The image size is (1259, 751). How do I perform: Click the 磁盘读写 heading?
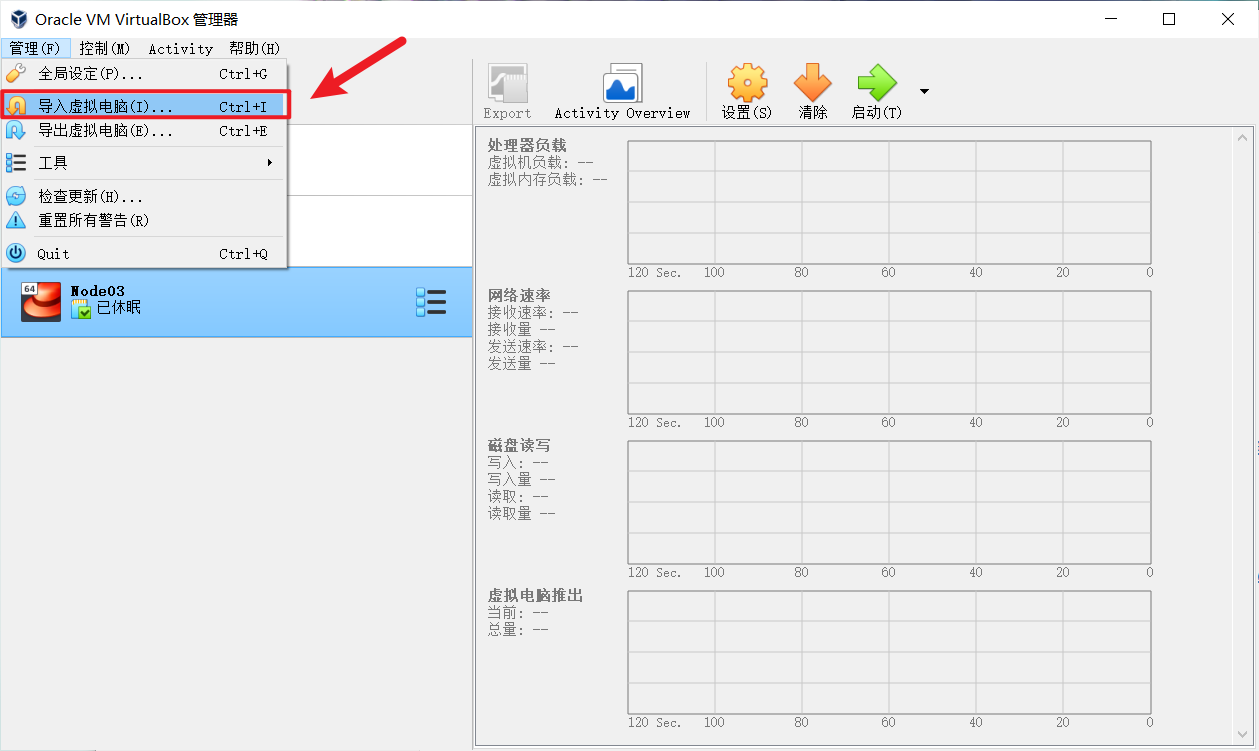coord(519,446)
